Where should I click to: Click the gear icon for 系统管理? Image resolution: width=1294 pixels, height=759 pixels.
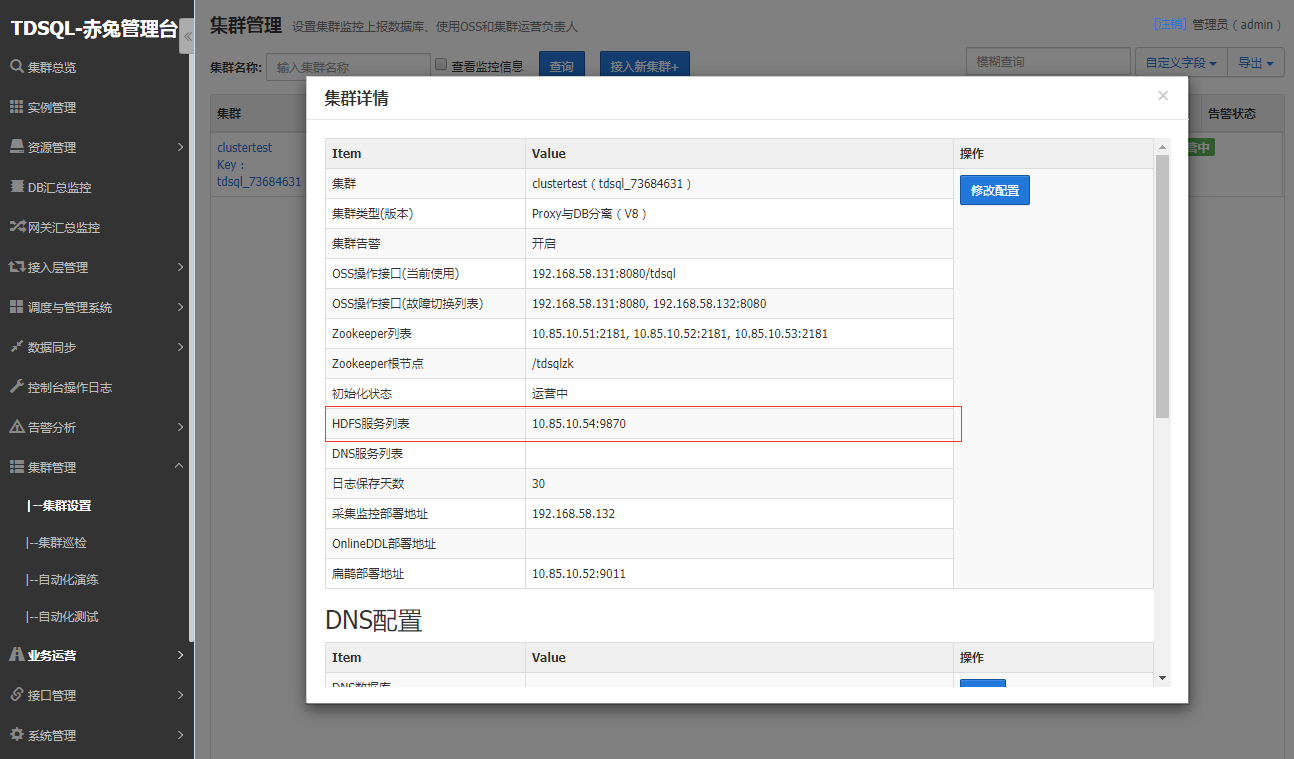(x=17, y=735)
